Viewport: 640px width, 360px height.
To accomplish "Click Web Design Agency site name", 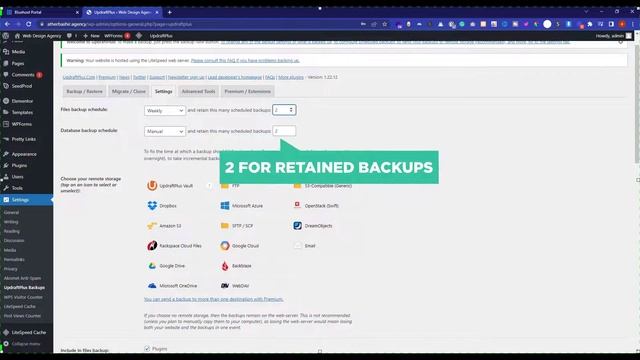I will click(38, 36).
